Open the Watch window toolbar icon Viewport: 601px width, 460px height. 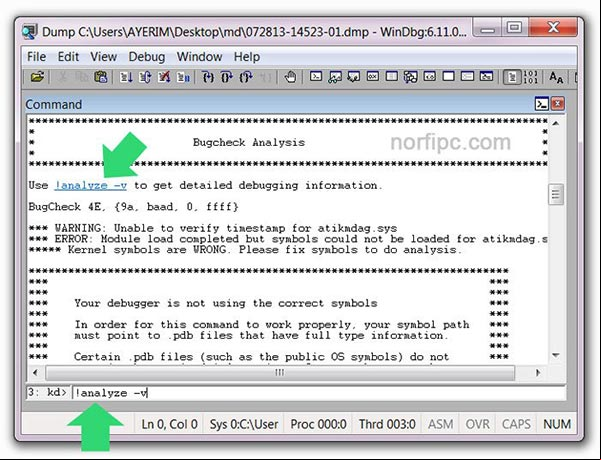[x=335, y=77]
